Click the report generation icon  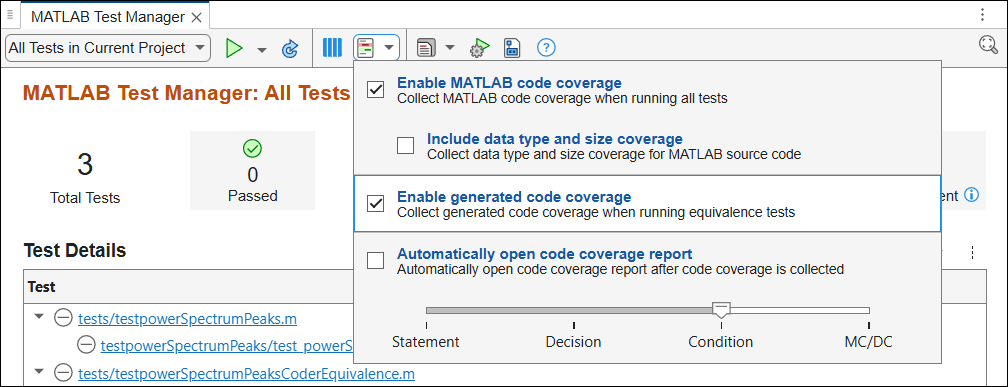pos(426,48)
